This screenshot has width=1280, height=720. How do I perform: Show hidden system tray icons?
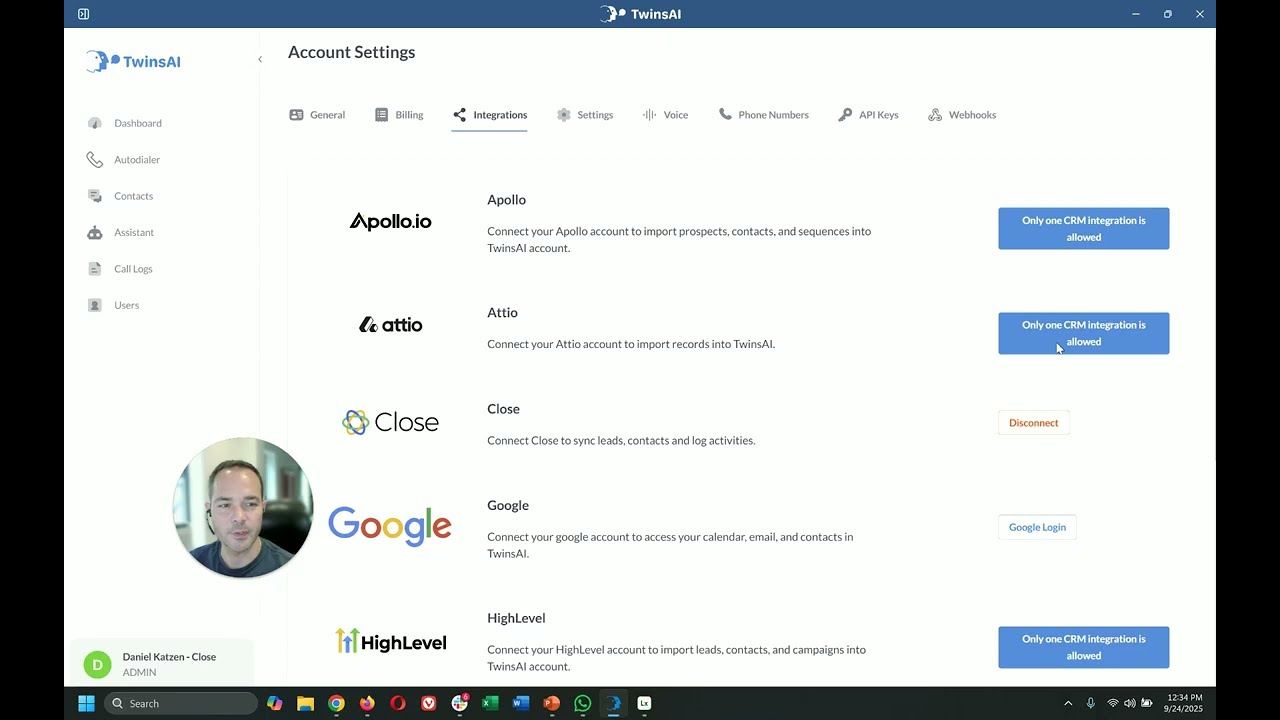[1068, 703]
